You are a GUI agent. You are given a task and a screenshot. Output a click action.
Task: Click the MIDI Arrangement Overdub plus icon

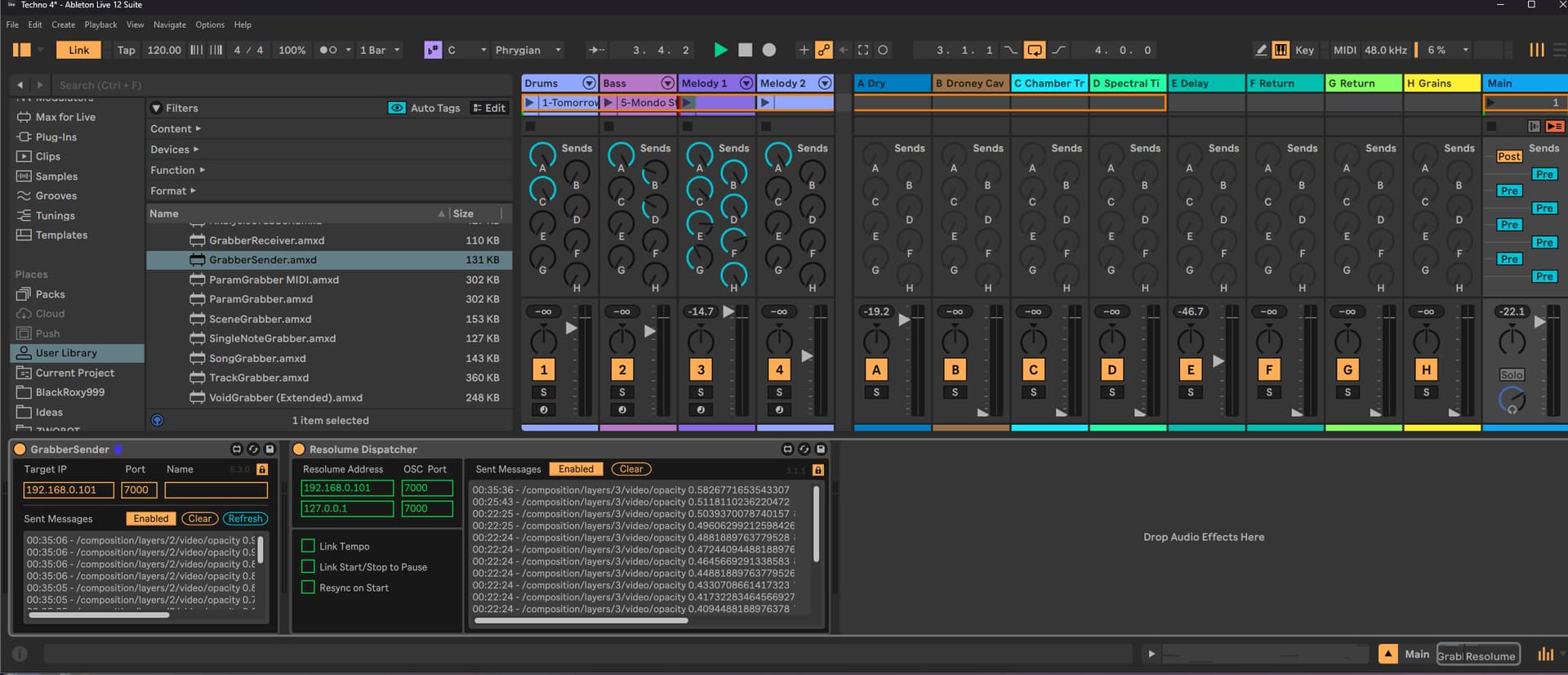point(804,50)
